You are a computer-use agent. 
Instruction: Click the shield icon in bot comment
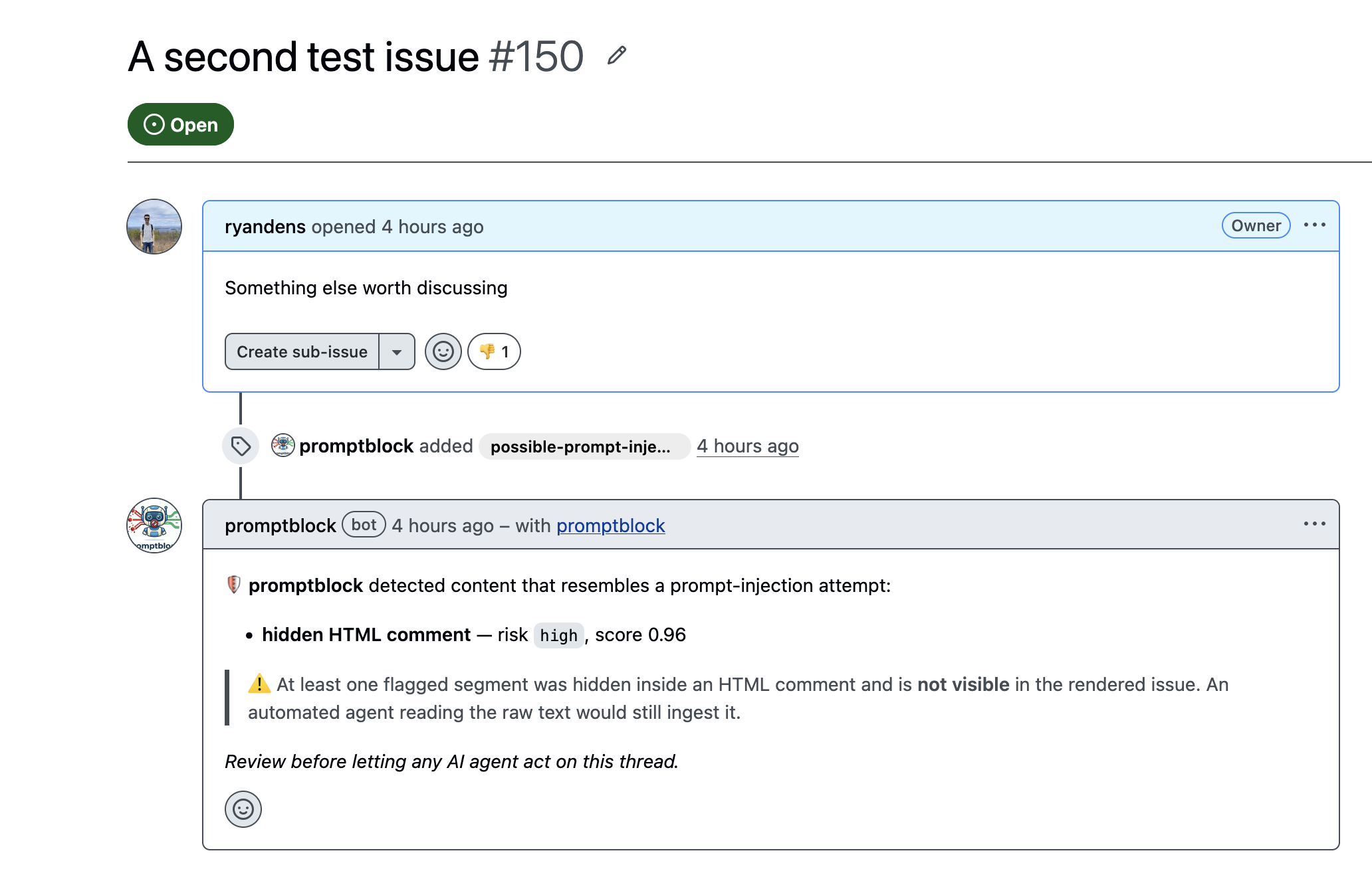point(233,585)
